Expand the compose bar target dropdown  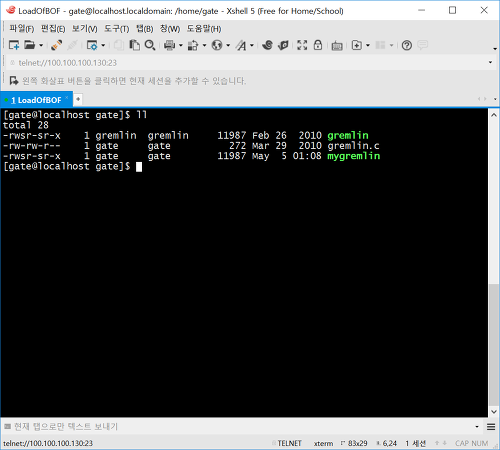[x=477, y=427]
